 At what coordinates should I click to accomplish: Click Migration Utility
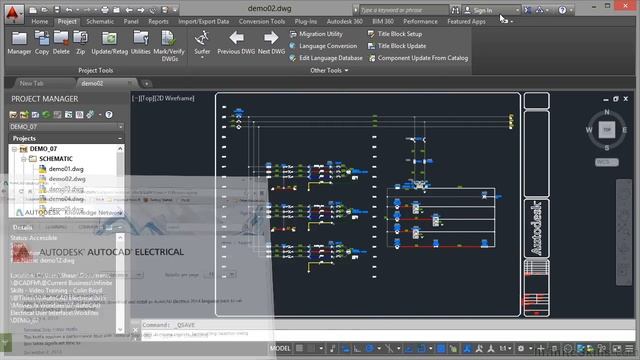316,34
